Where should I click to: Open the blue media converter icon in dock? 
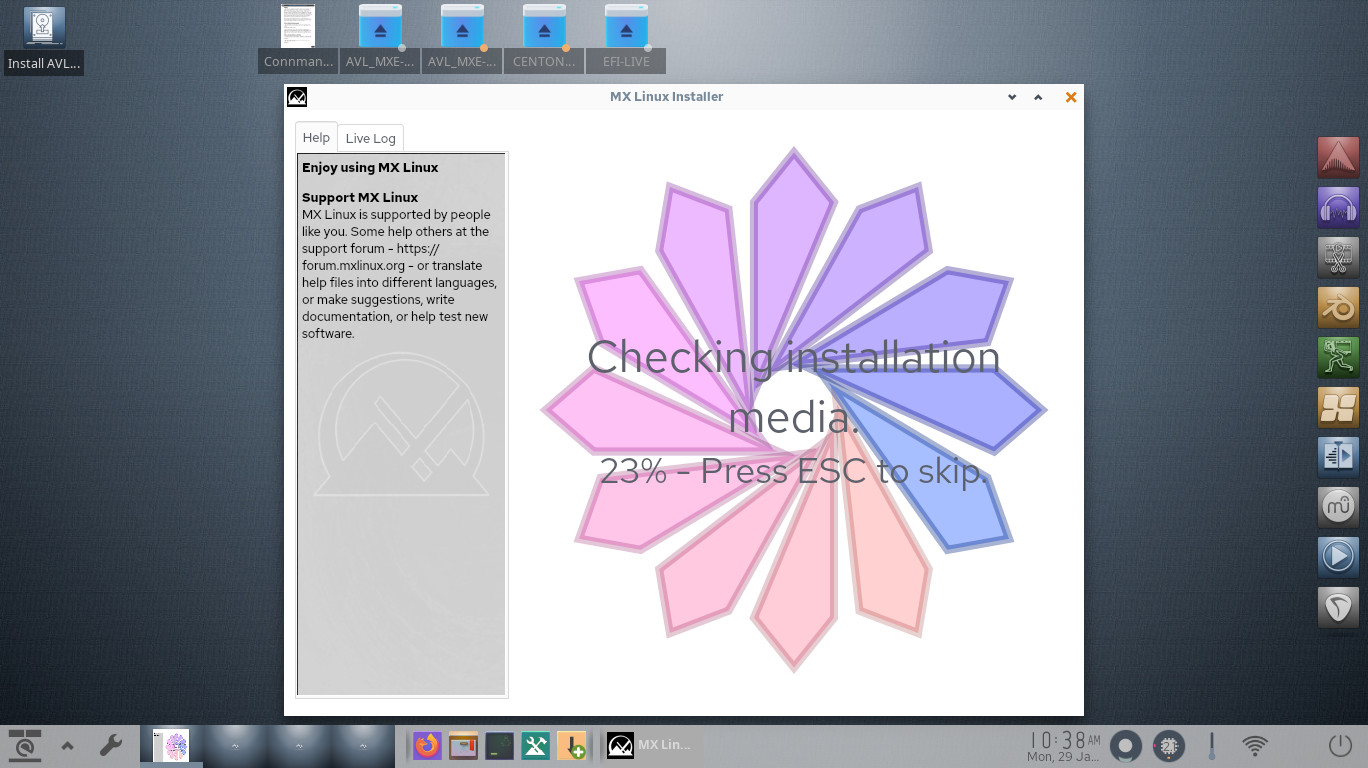[x=1338, y=457]
